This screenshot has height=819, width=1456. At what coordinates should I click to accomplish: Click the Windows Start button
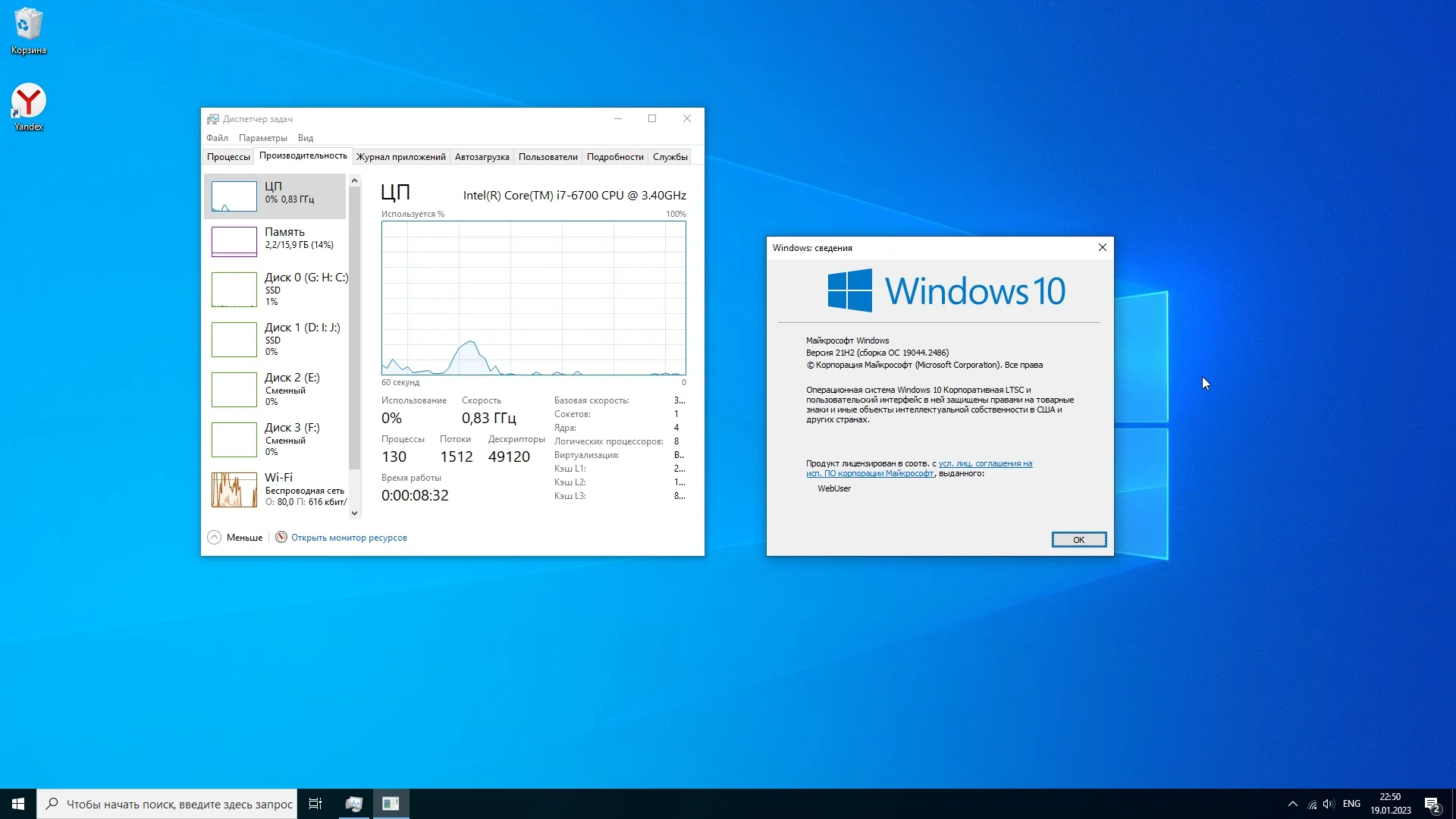tap(18, 804)
